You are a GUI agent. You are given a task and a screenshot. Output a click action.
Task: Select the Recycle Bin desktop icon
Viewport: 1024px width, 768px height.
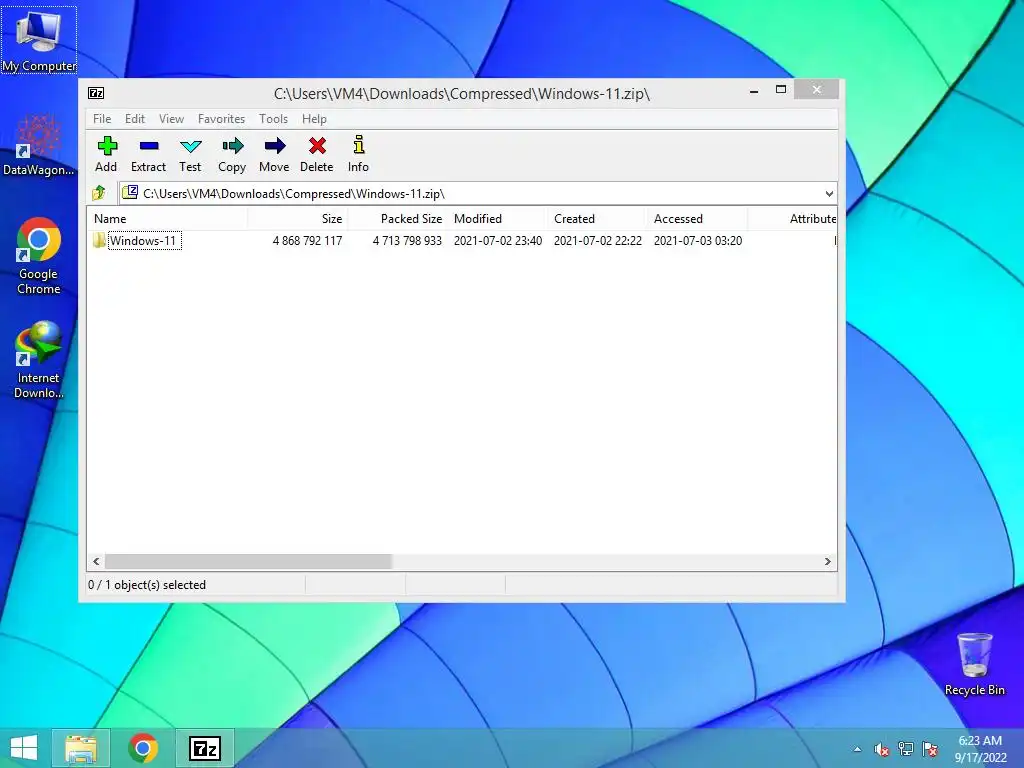tap(974, 664)
